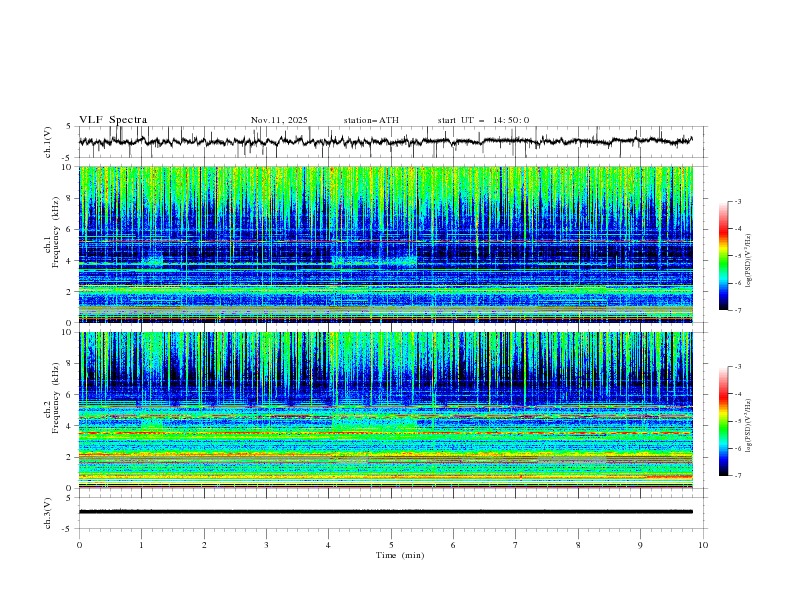Click the color bar beside the ch.2 spectrogram
This screenshot has width=792, height=612.
723,421
